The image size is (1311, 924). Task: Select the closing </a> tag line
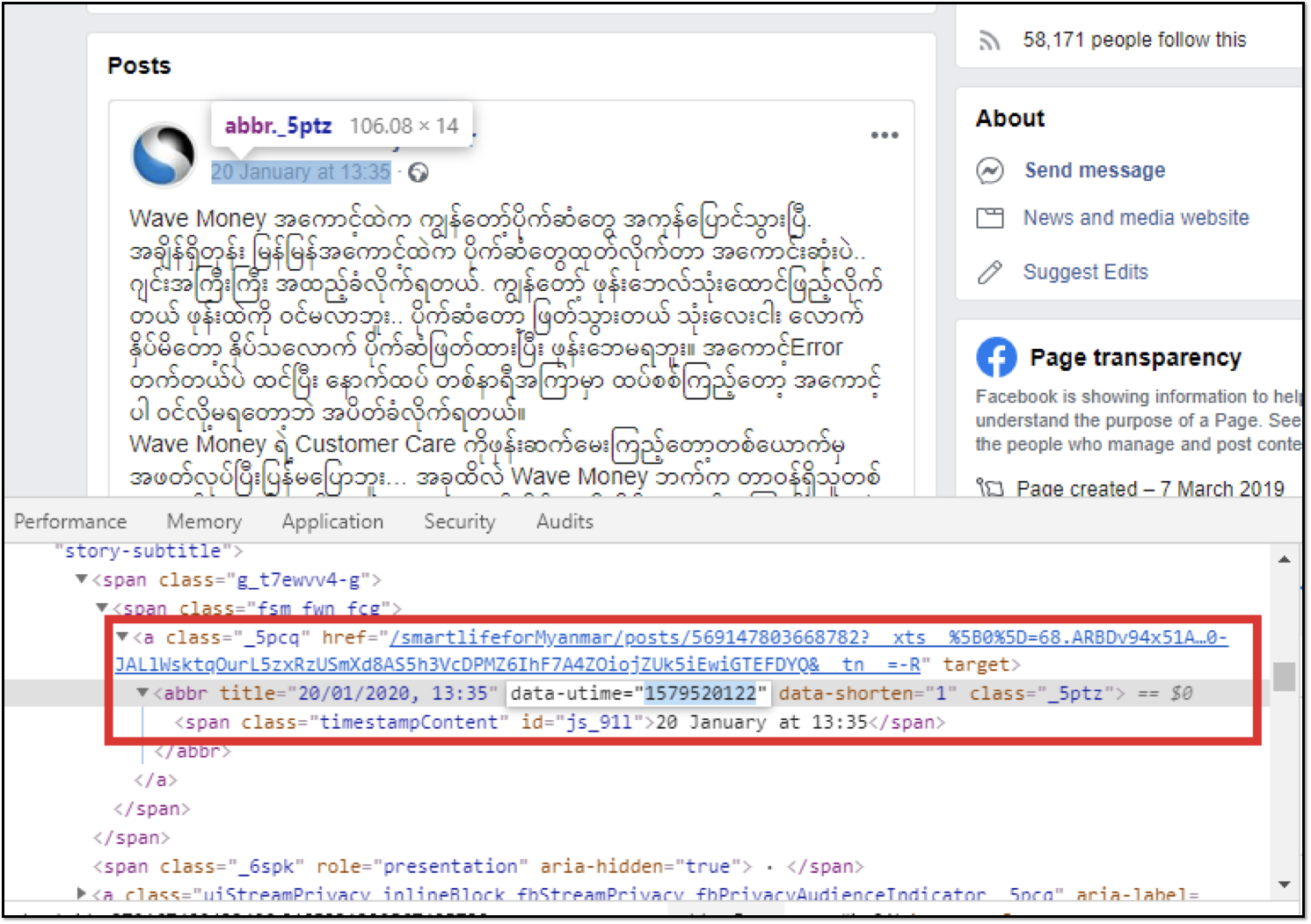[x=156, y=780]
